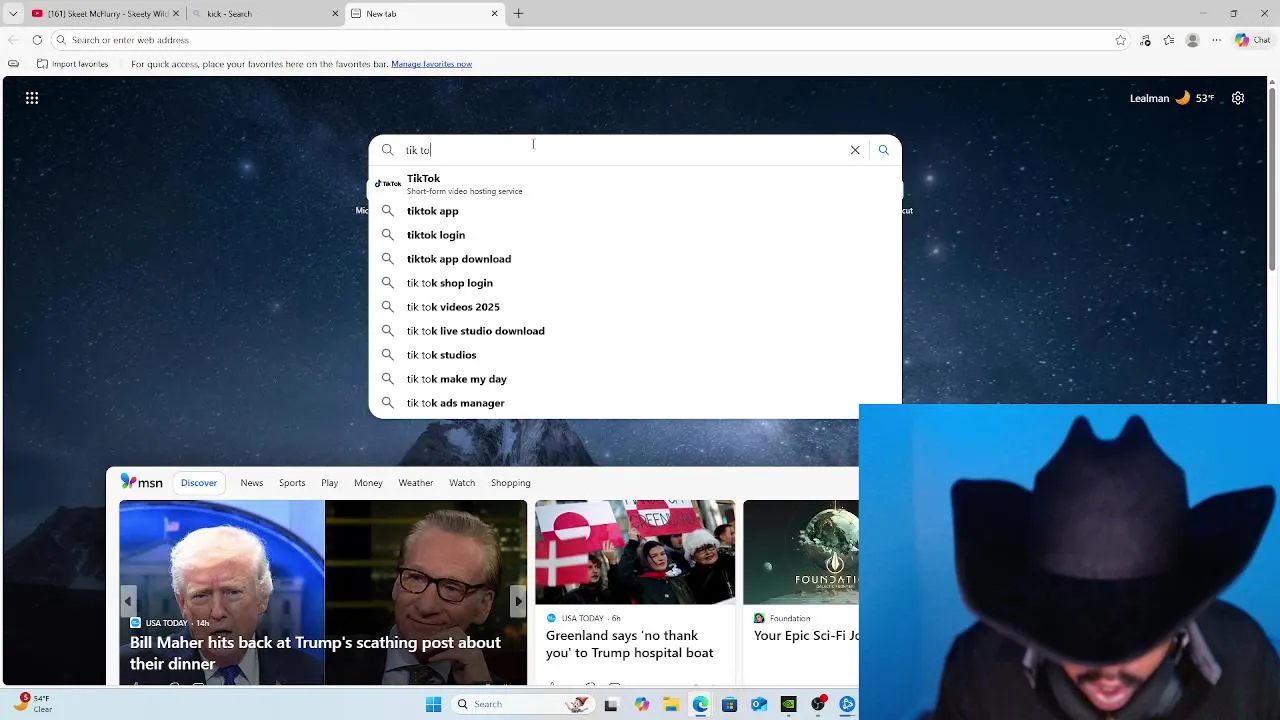
Task: Choose the 'tik tok ads manager' suggestion
Action: tap(635, 403)
